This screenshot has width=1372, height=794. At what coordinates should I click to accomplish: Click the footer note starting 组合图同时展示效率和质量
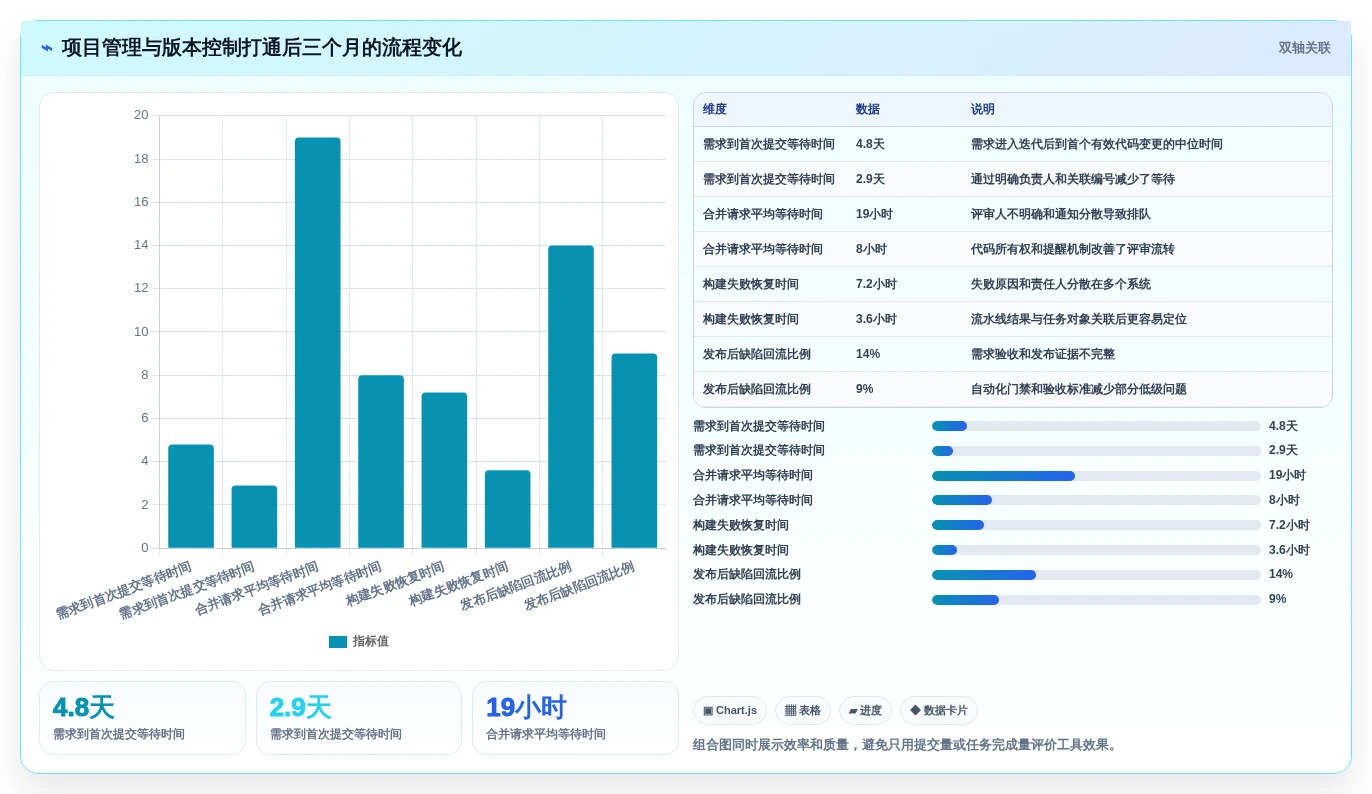point(907,745)
